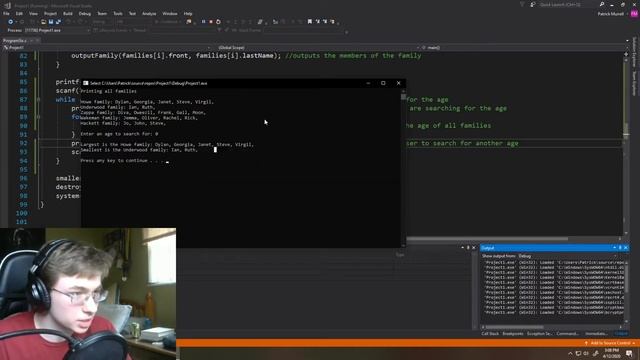Click the feedback icon near Quick Launch
Screen dimensions: 640x360
[533, 4]
